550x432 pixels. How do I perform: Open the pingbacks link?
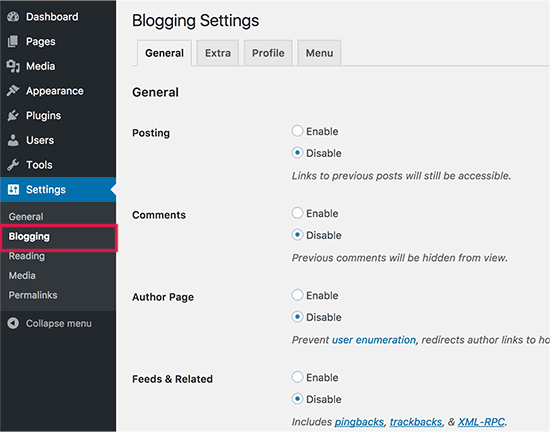tap(359, 422)
